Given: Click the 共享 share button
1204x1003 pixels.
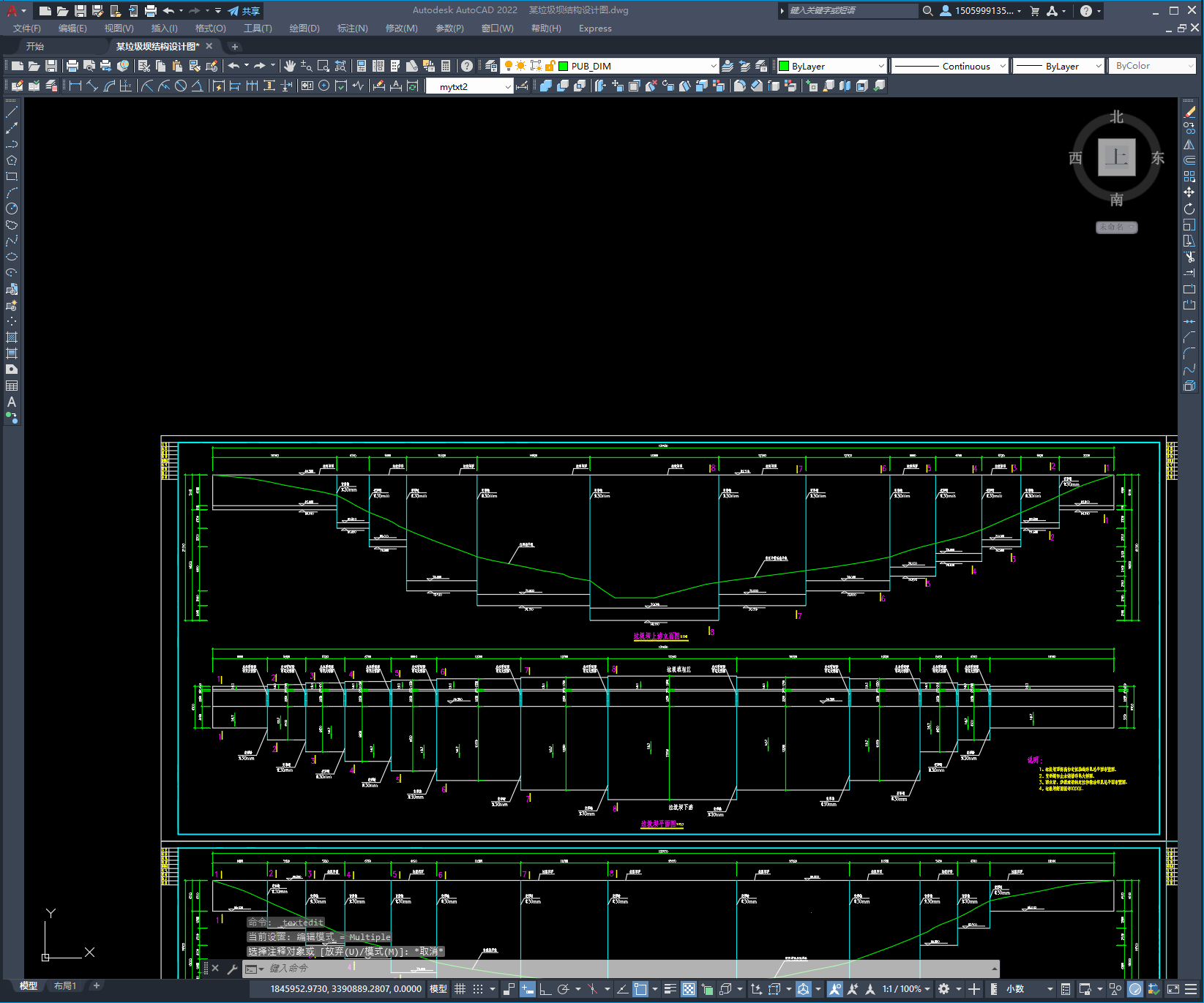Looking at the screenshot, I should (244, 11).
